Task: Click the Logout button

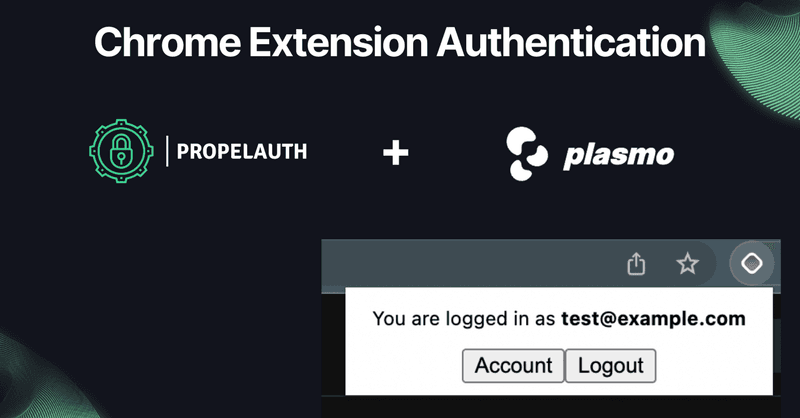Action: [x=611, y=365]
